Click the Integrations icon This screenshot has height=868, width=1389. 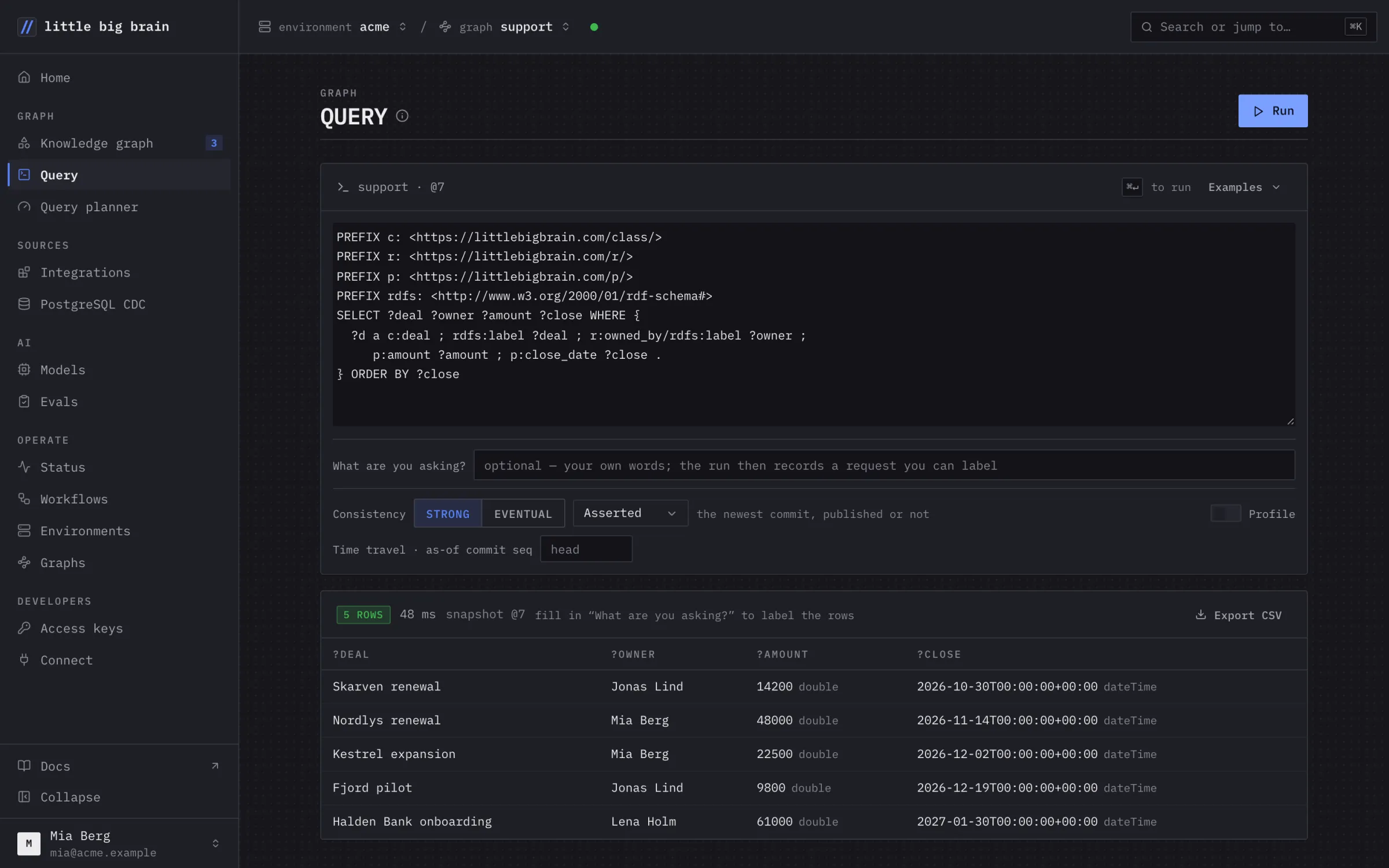[x=24, y=272]
